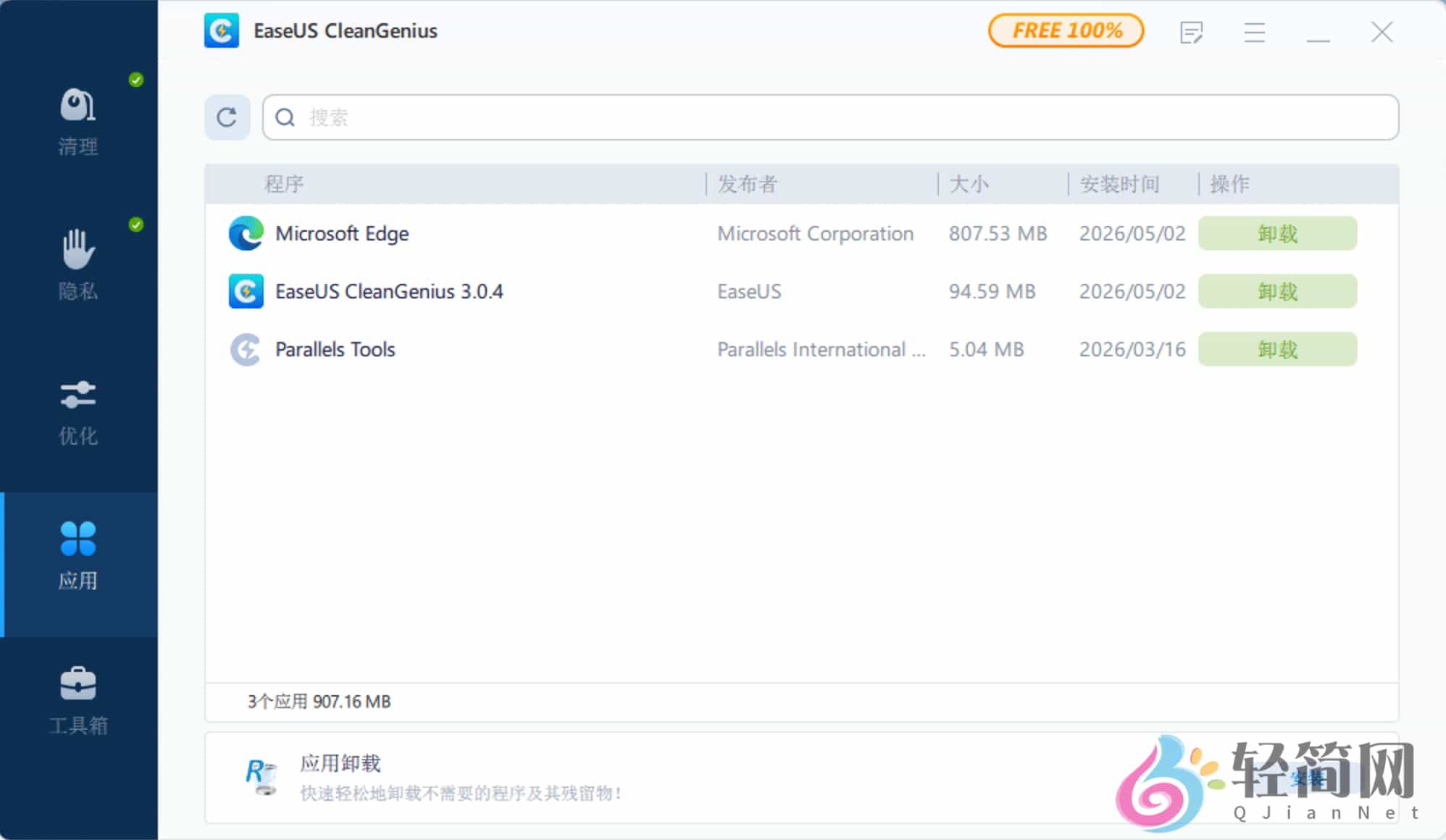
Task: Sort by the 大小 column header
Action: [969, 184]
